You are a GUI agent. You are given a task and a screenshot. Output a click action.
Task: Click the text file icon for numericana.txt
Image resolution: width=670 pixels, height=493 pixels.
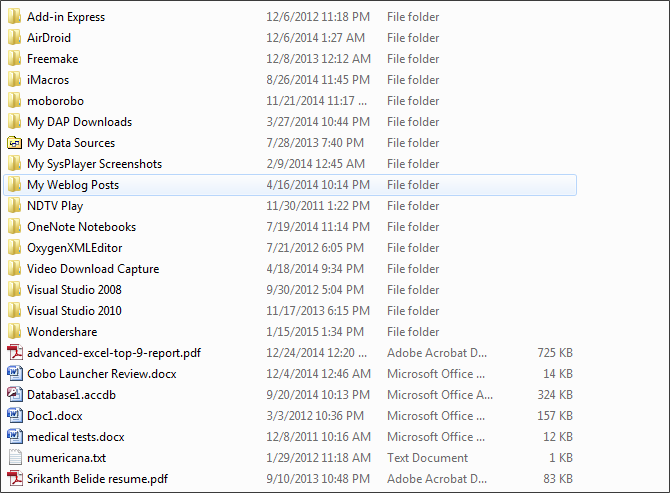tap(14, 458)
